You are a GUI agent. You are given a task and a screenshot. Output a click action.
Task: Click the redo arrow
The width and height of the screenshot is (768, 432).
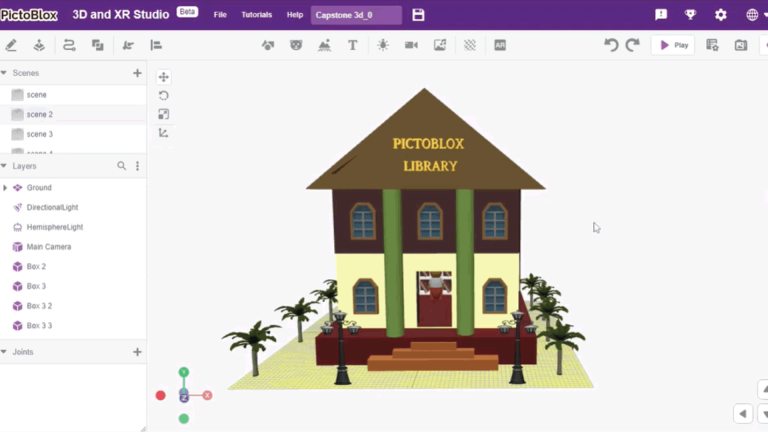632,45
